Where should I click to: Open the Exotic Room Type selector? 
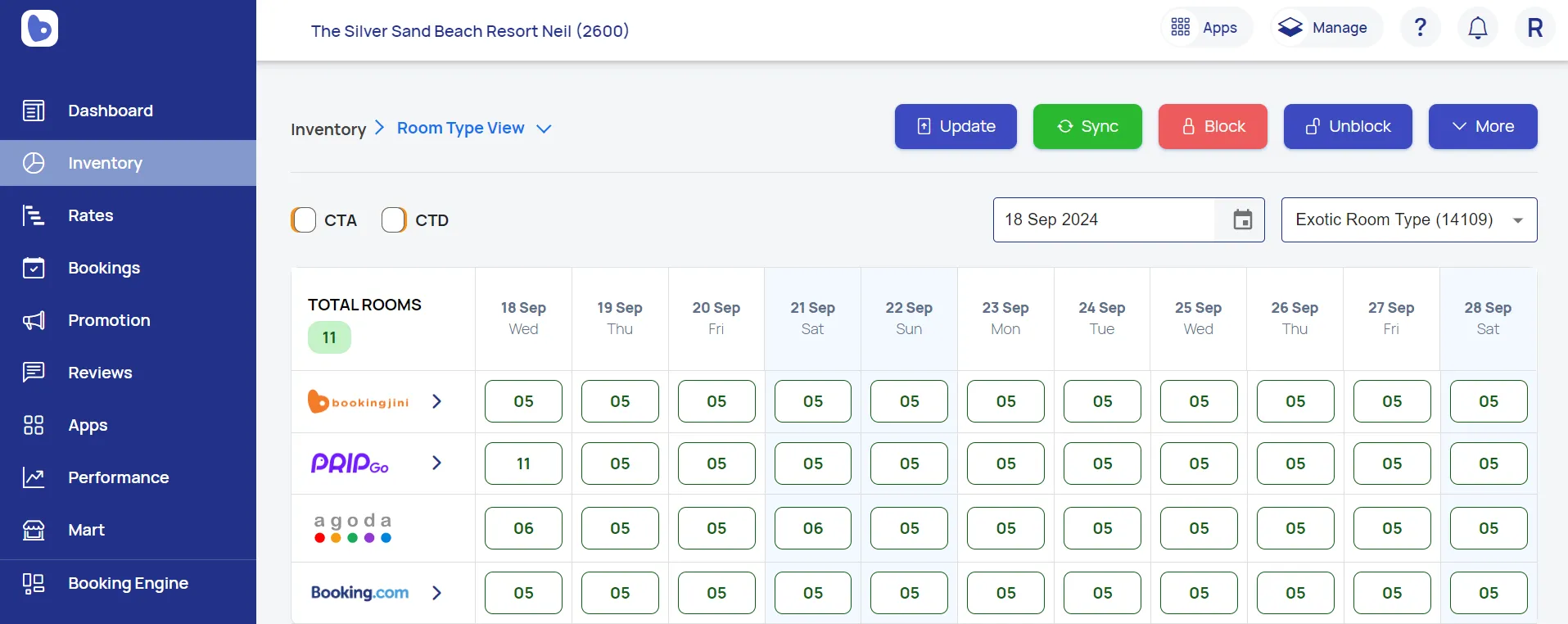pos(1408,219)
